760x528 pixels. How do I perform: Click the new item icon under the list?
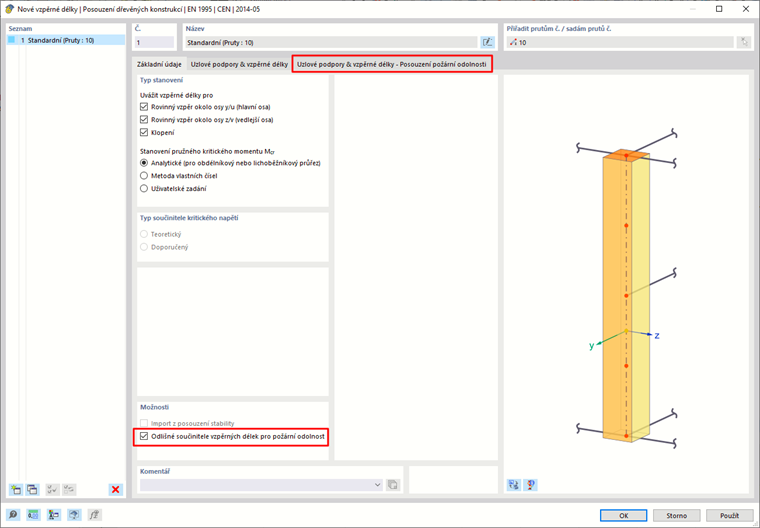coord(16,489)
